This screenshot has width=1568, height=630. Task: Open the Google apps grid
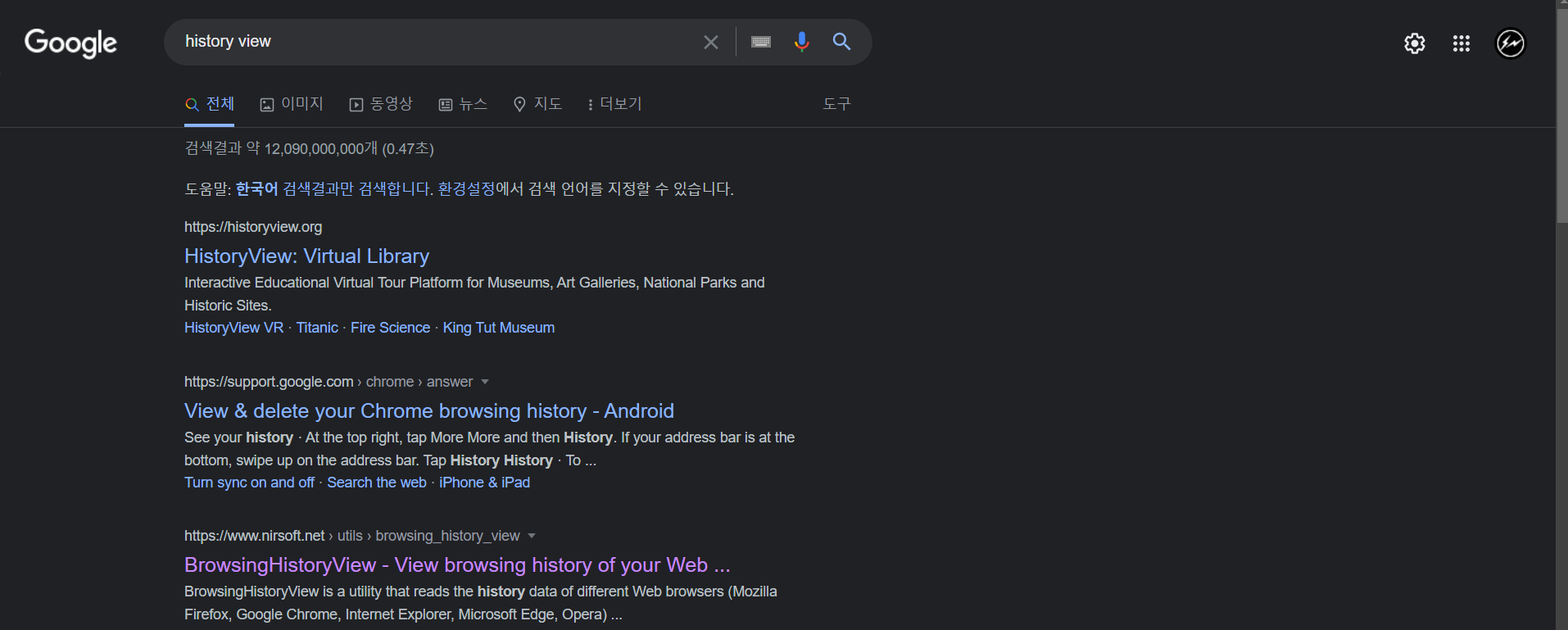click(x=1462, y=43)
